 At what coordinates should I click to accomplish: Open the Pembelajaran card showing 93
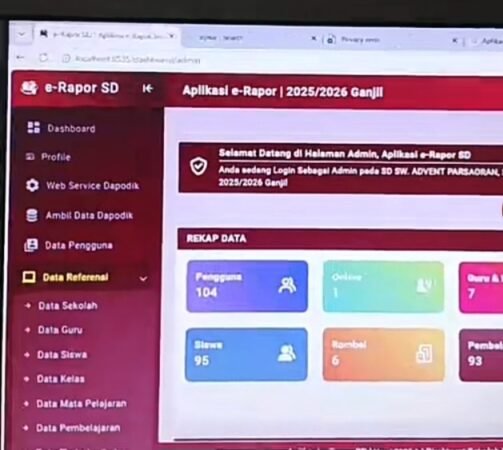481,355
